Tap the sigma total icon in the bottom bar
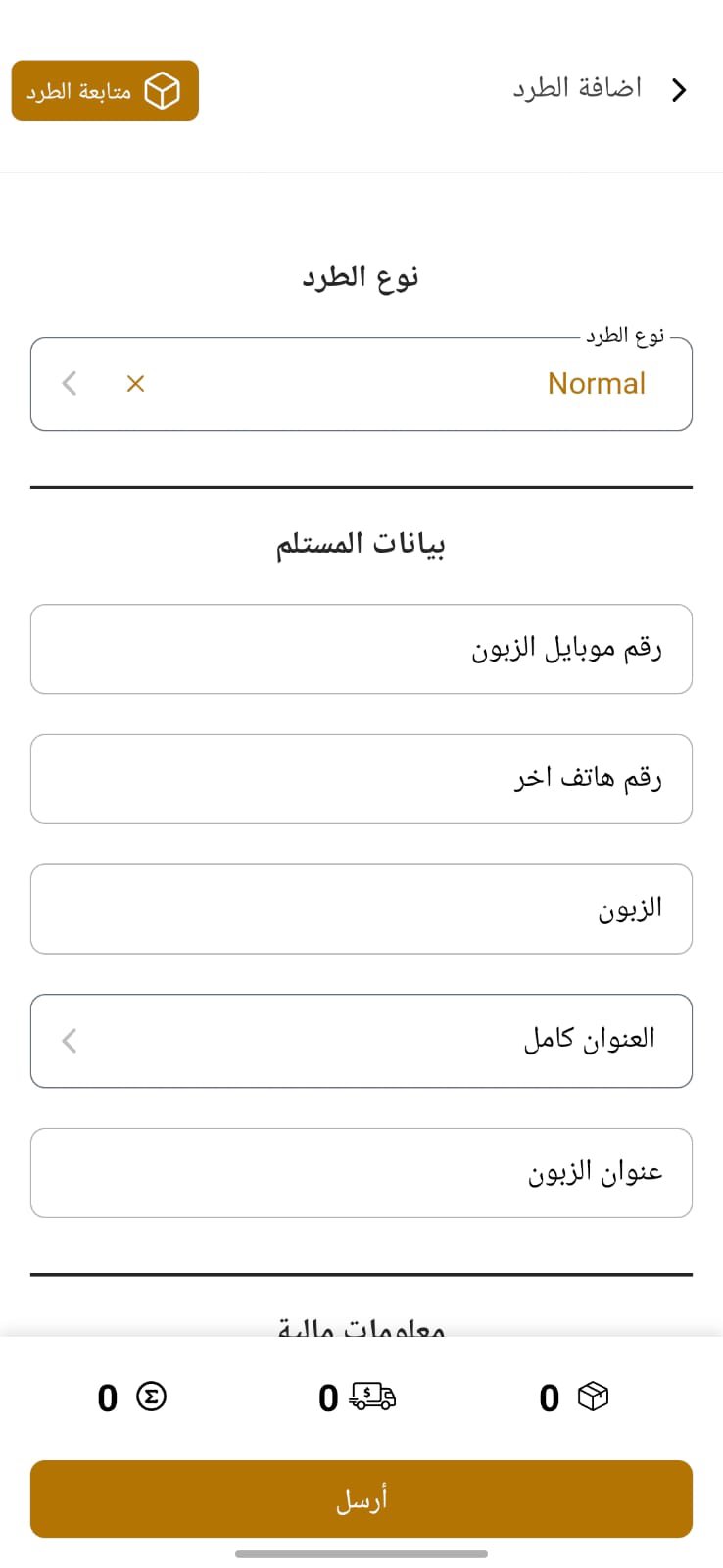 click(151, 1396)
